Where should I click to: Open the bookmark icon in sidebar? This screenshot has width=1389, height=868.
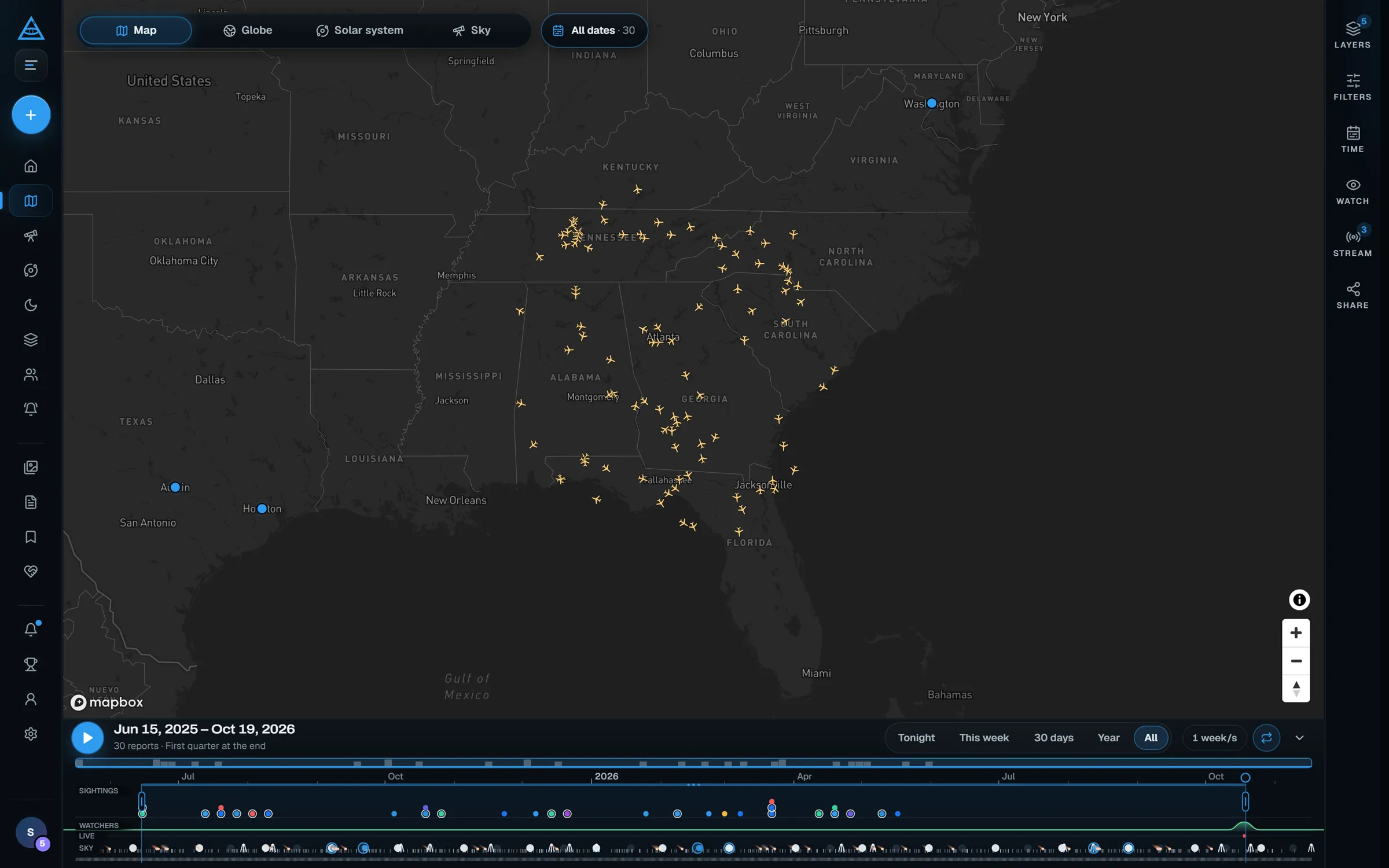pyautogui.click(x=31, y=536)
